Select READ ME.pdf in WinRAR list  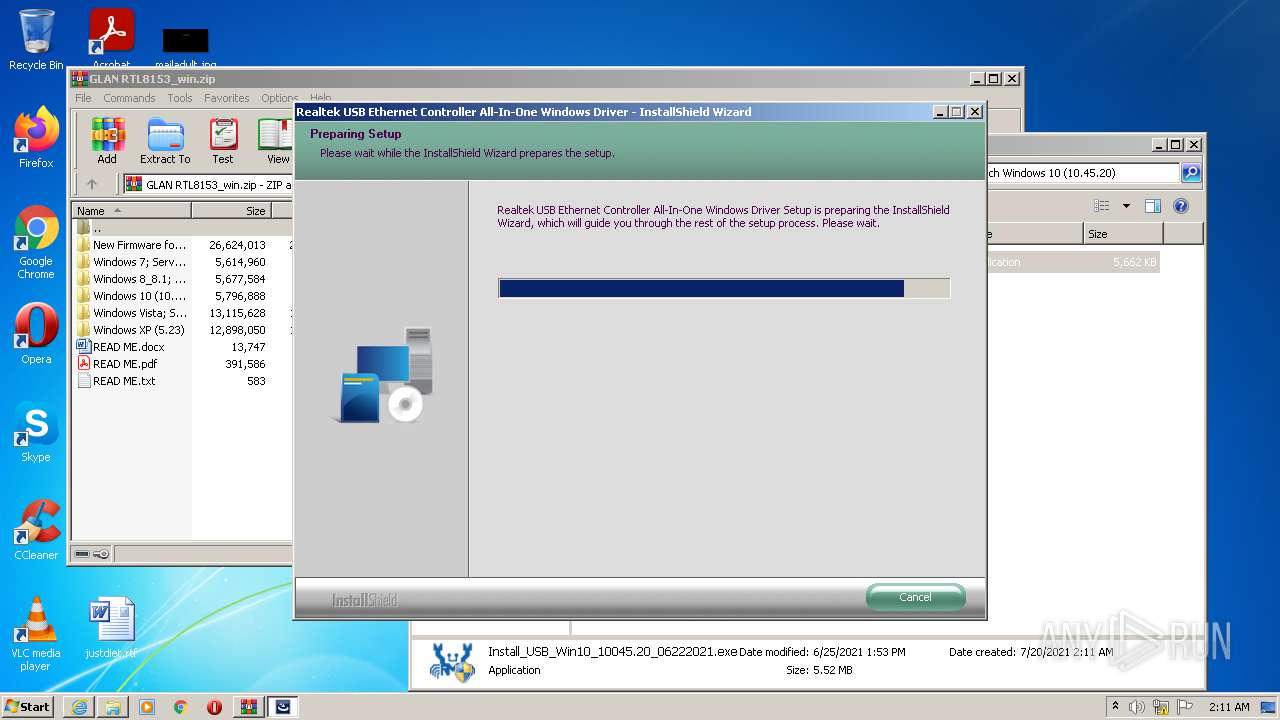182,364
